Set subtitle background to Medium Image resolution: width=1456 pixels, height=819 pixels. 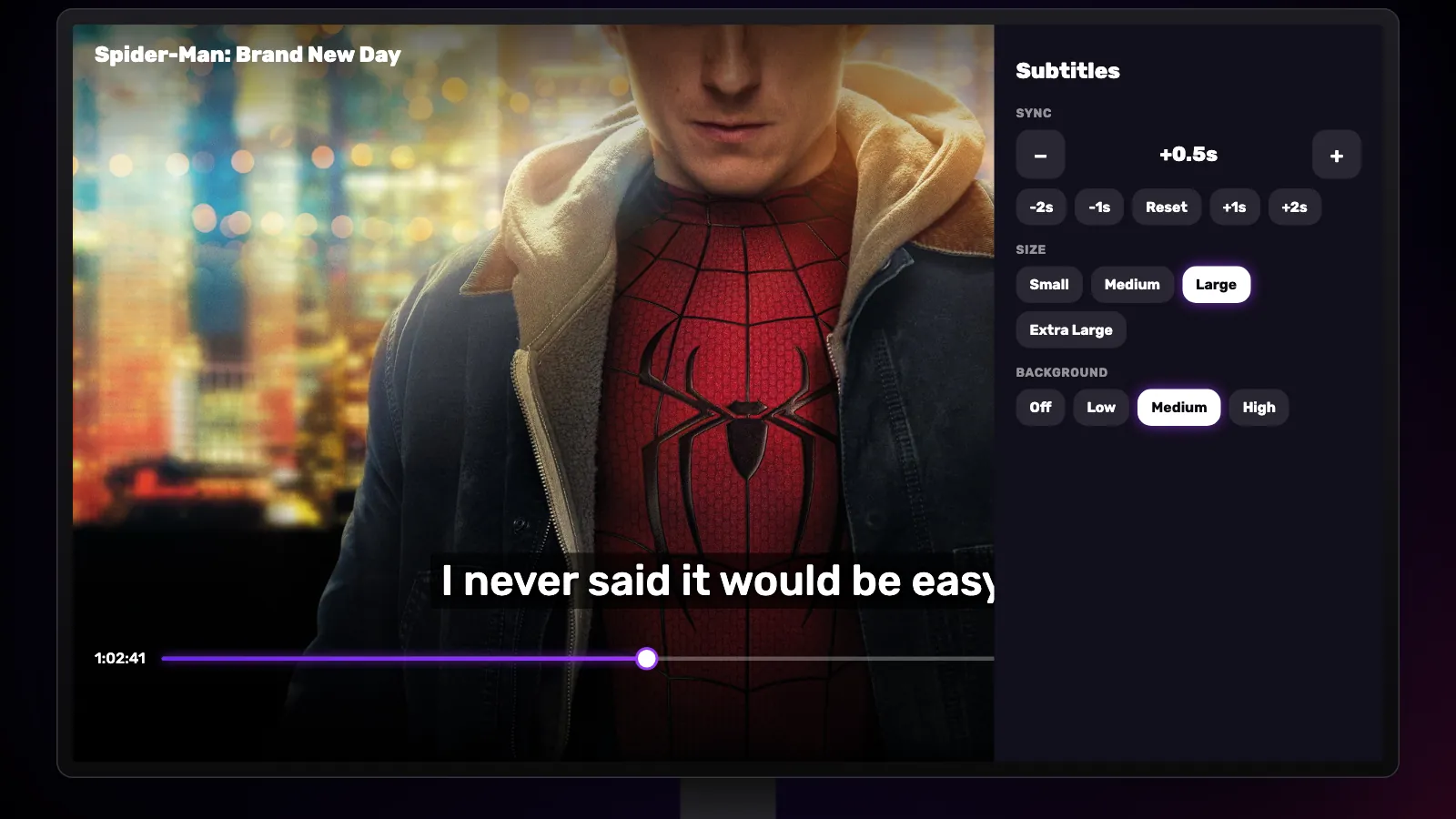(x=1179, y=408)
